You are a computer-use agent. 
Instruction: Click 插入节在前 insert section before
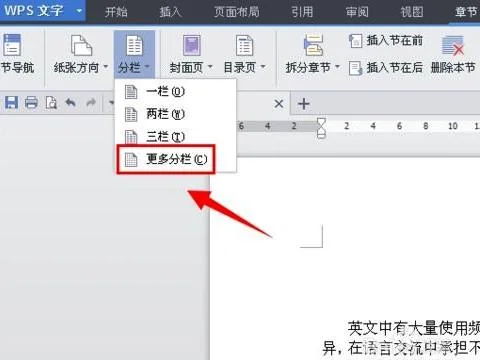click(386, 41)
